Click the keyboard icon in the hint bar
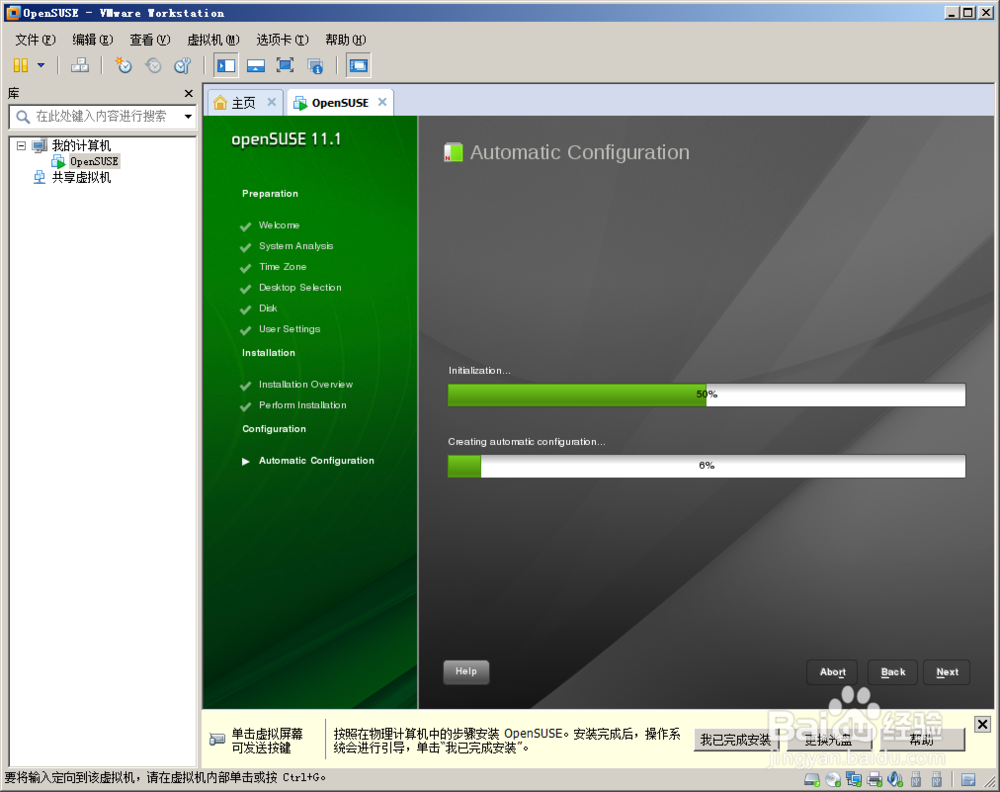 point(217,740)
